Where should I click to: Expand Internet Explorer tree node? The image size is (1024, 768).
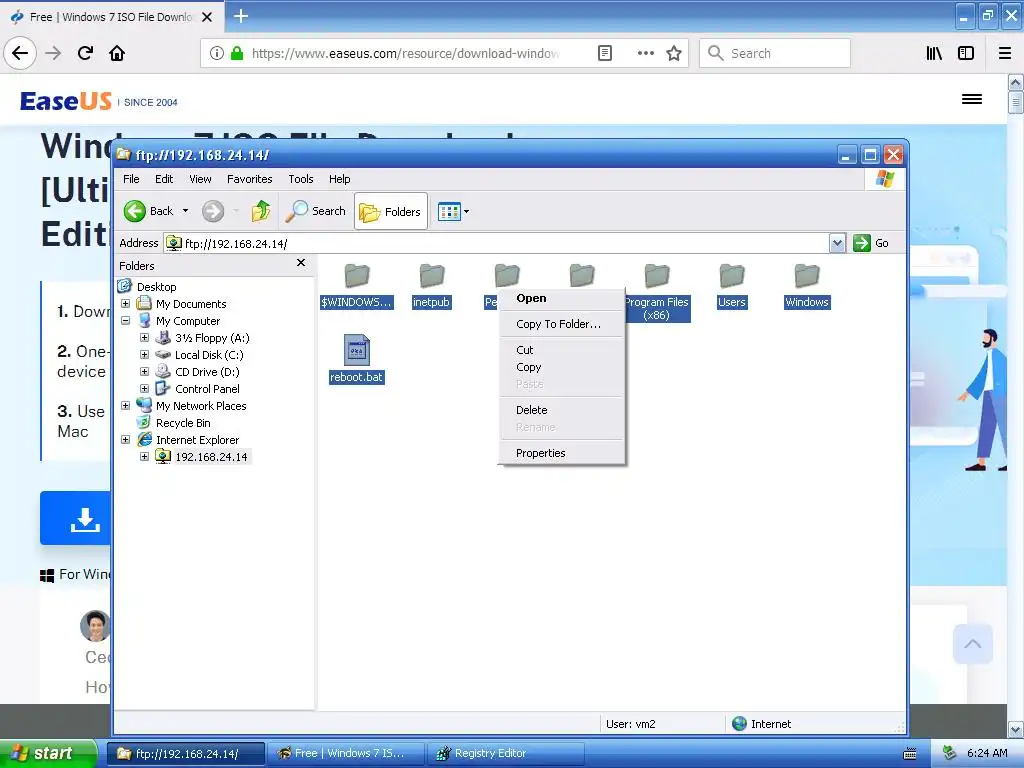click(x=125, y=440)
